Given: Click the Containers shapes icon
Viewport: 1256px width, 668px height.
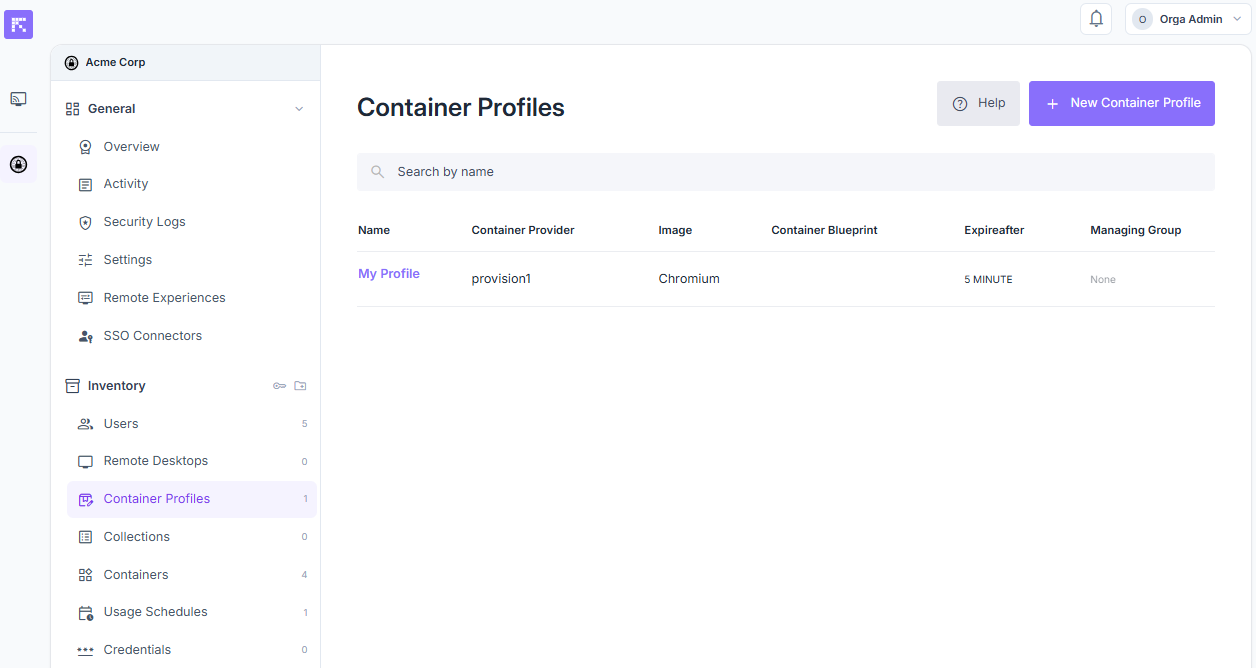Looking at the screenshot, I should [x=85, y=575].
